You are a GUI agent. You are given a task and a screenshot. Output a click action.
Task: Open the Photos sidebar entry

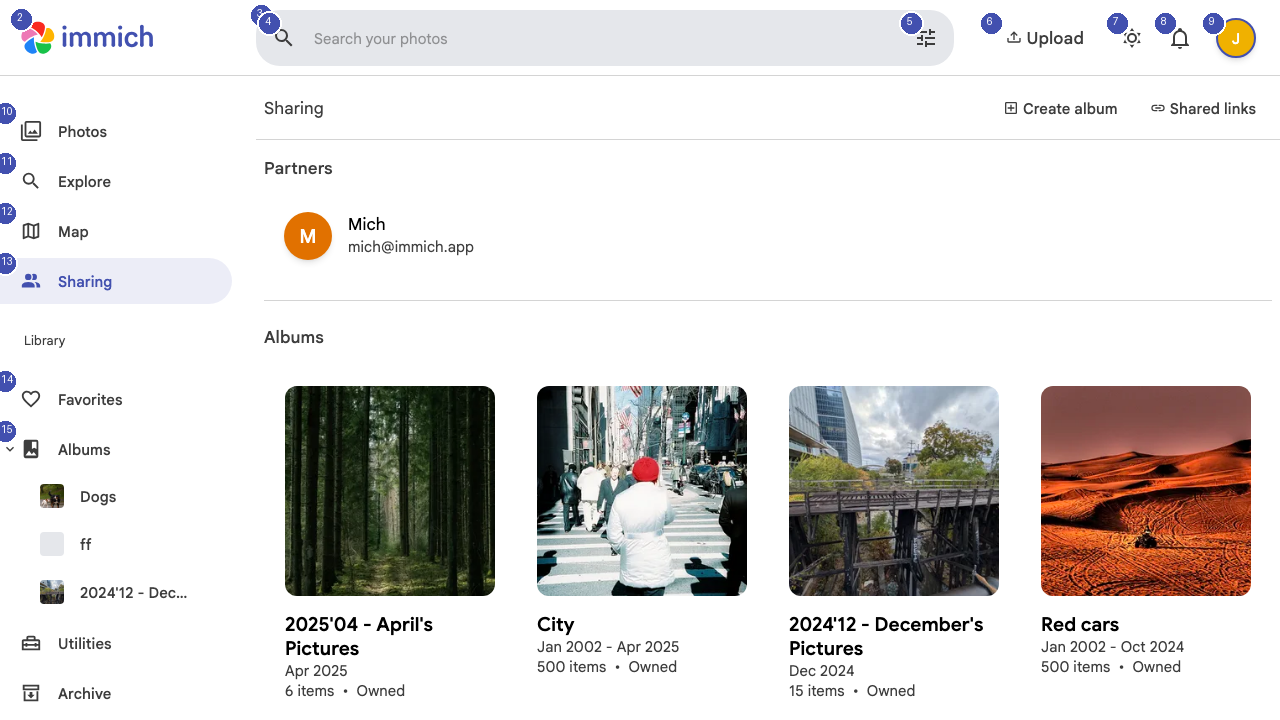coord(82,131)
